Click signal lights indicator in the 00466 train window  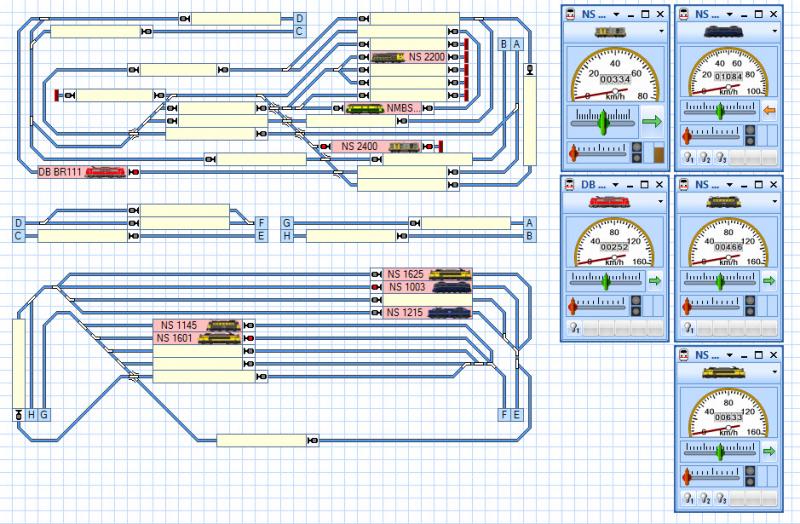[750, 306]
